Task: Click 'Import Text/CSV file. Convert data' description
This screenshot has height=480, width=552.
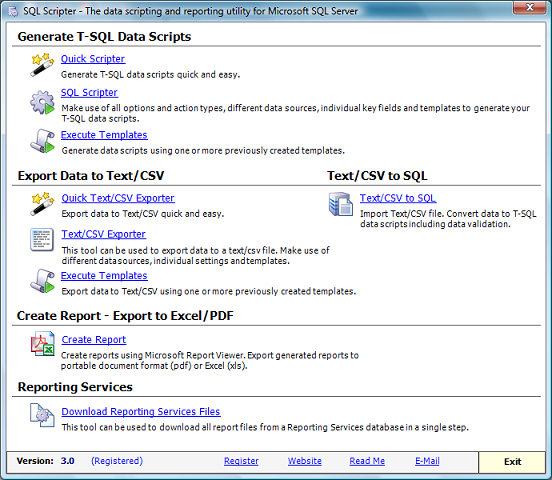Action: (448, 219)
